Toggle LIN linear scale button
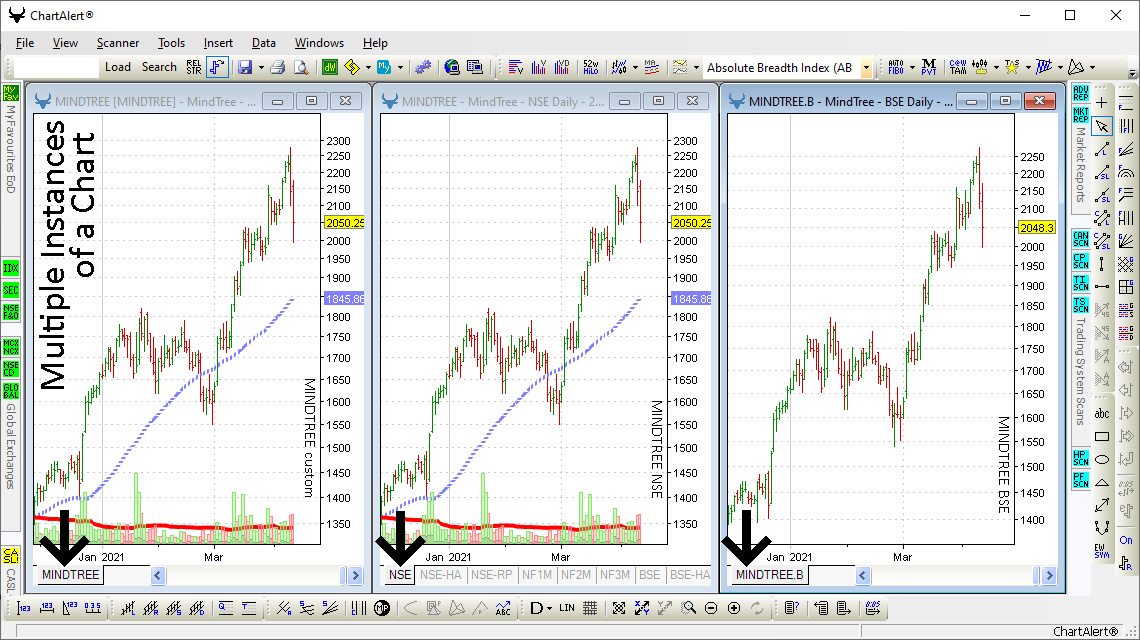This screenshot has width=1140, height=640. click(x=566, y=608)
